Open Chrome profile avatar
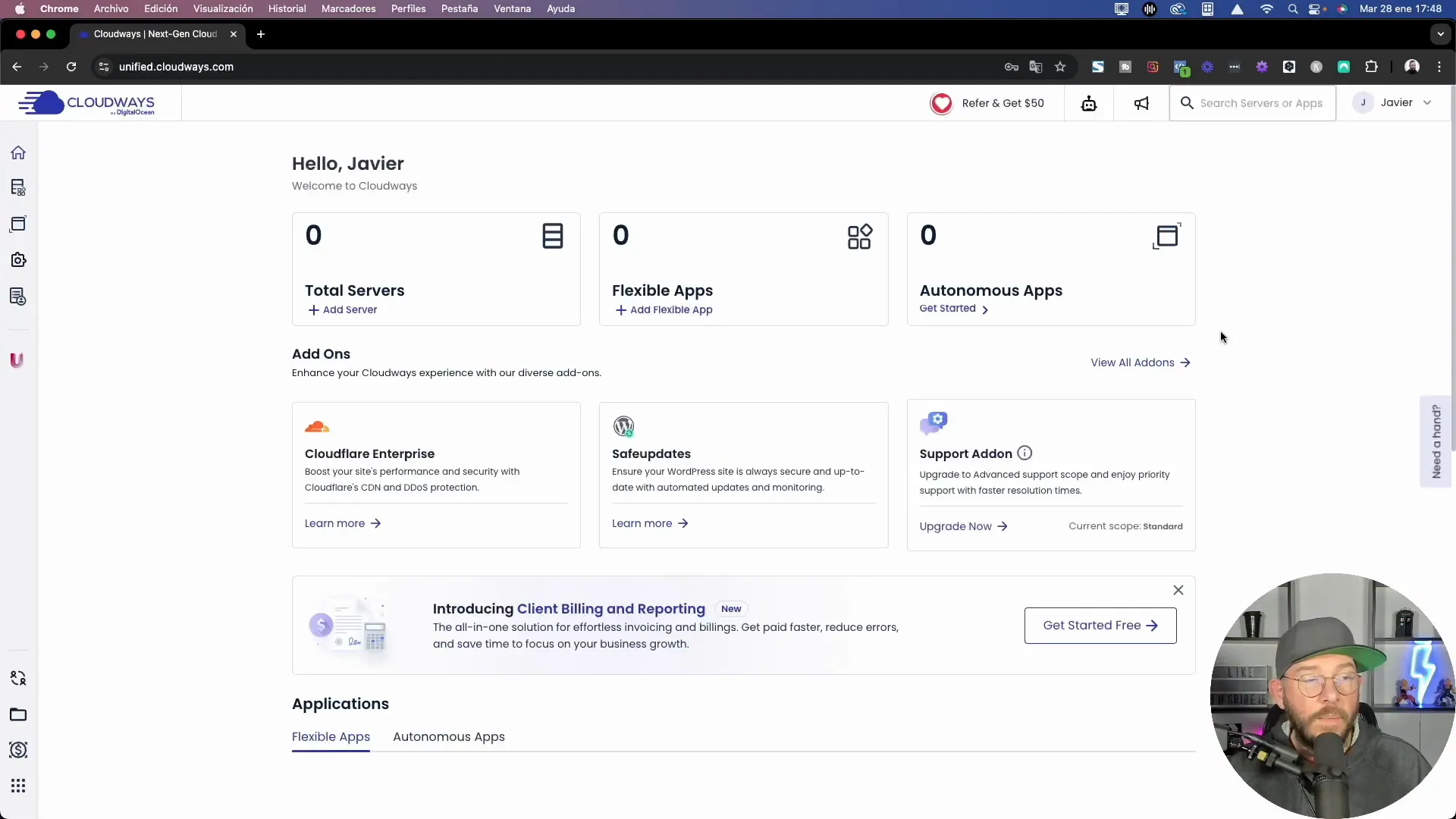This screenshot has width=1456, height=819. point(1412,67)
